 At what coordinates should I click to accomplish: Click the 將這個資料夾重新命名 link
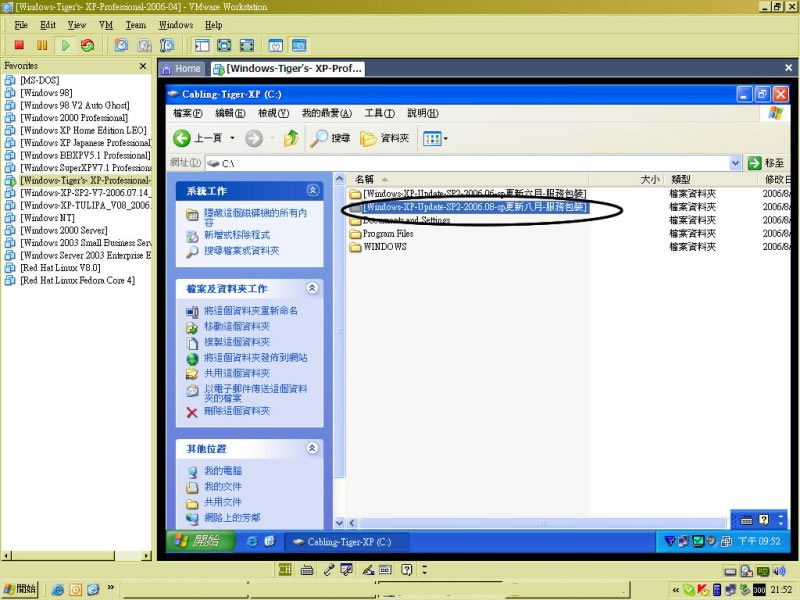251,310
